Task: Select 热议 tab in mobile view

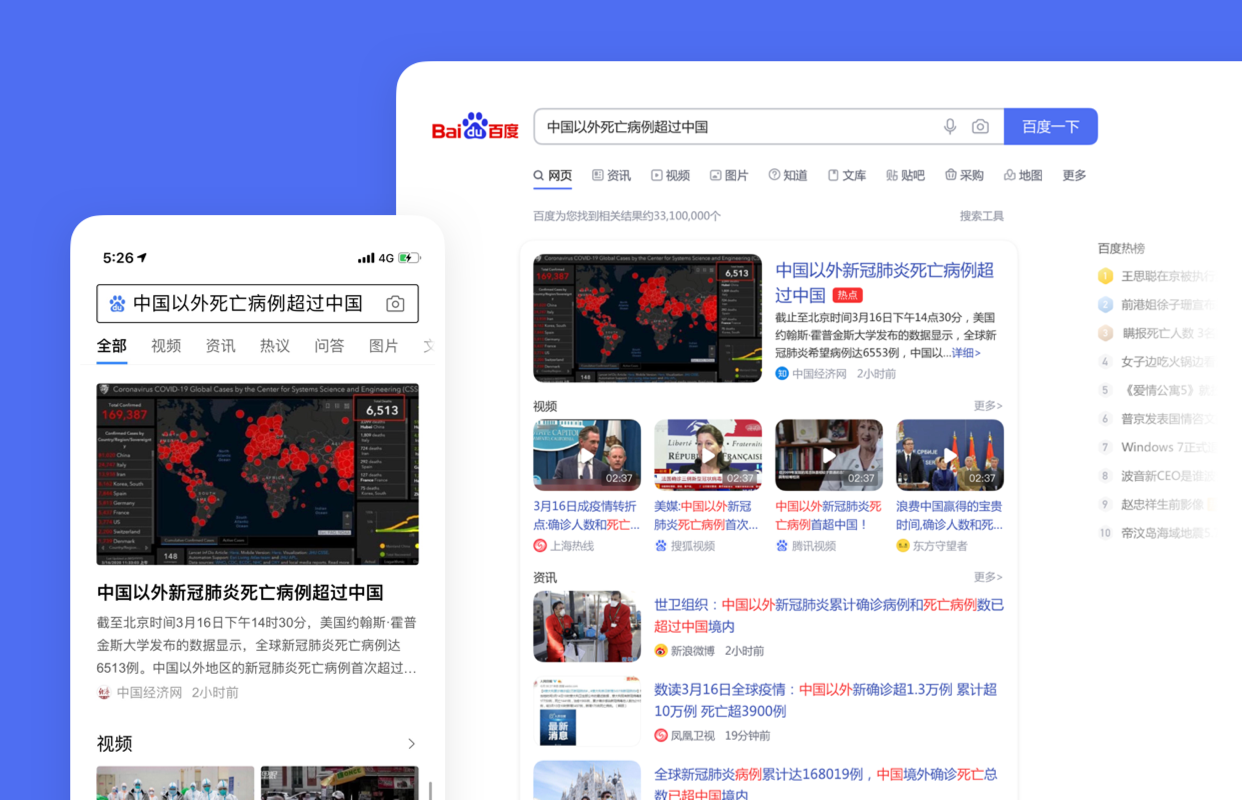Action: [275, 346]
